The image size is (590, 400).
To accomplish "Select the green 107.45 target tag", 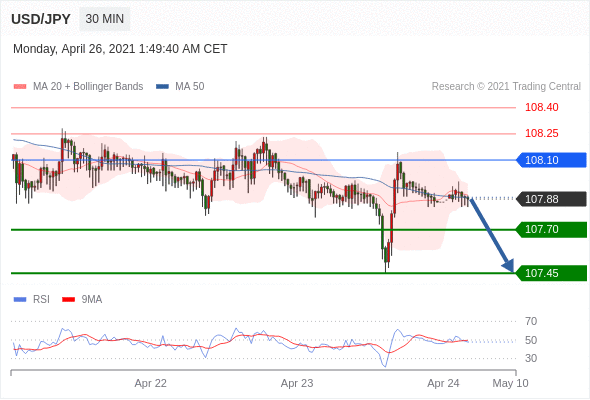I will [x=551, y=273].
